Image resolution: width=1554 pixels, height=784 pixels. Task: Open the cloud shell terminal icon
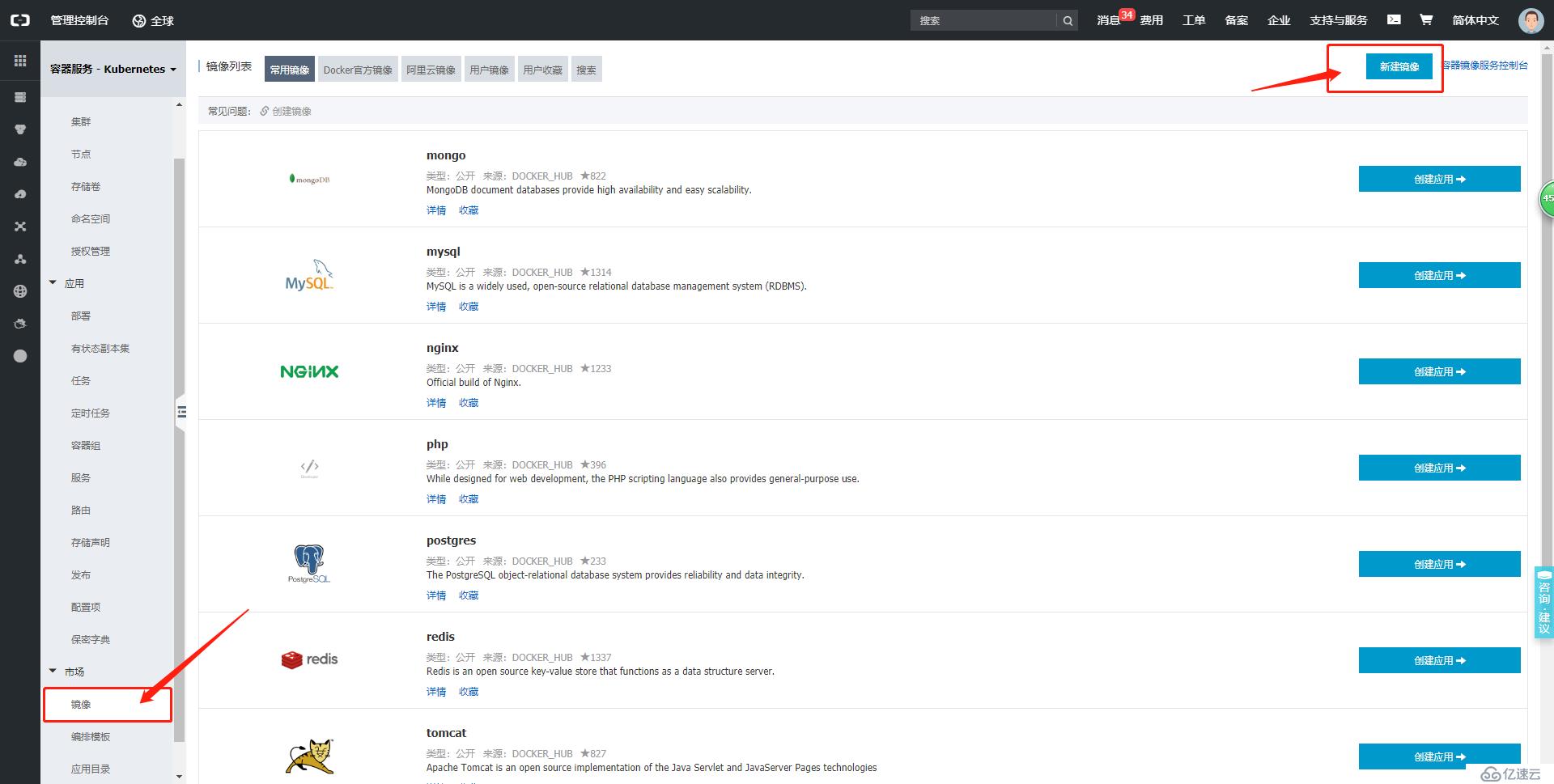click(1394, 19)
